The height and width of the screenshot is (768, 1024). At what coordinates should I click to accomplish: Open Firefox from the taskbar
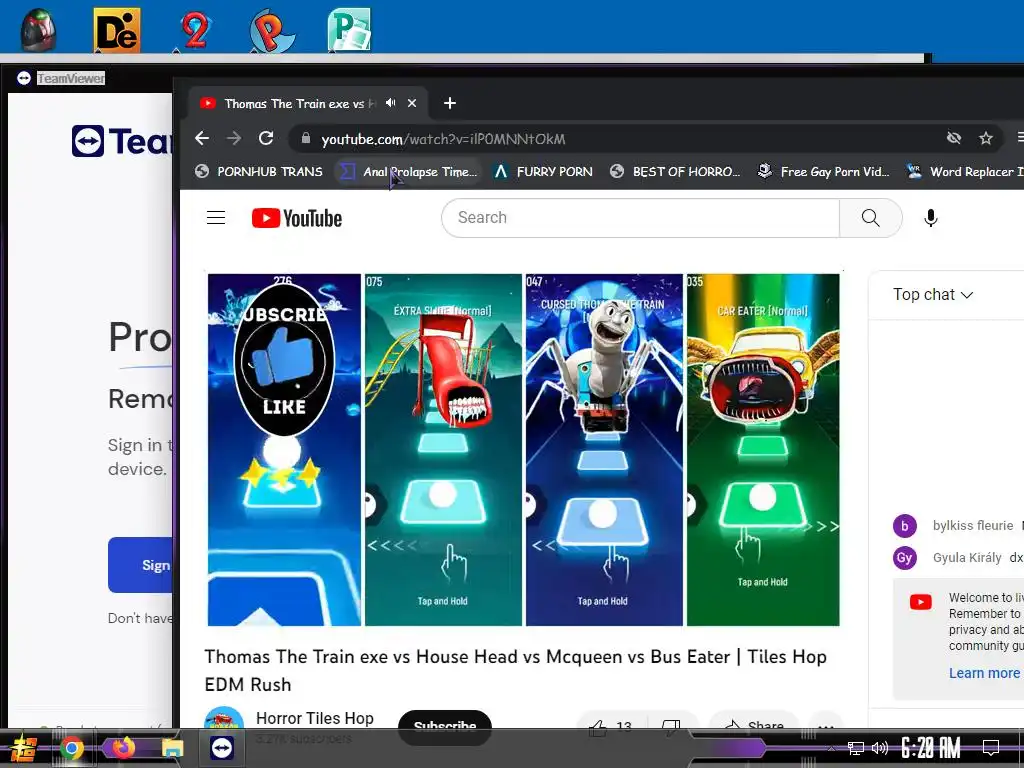pos(123,748)
